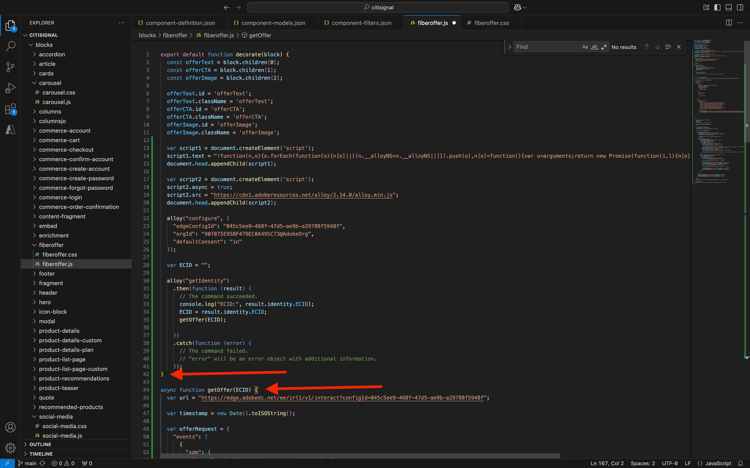Click the main branch status button
Viewport: 750px width, 468px height.
coord(28,463)
